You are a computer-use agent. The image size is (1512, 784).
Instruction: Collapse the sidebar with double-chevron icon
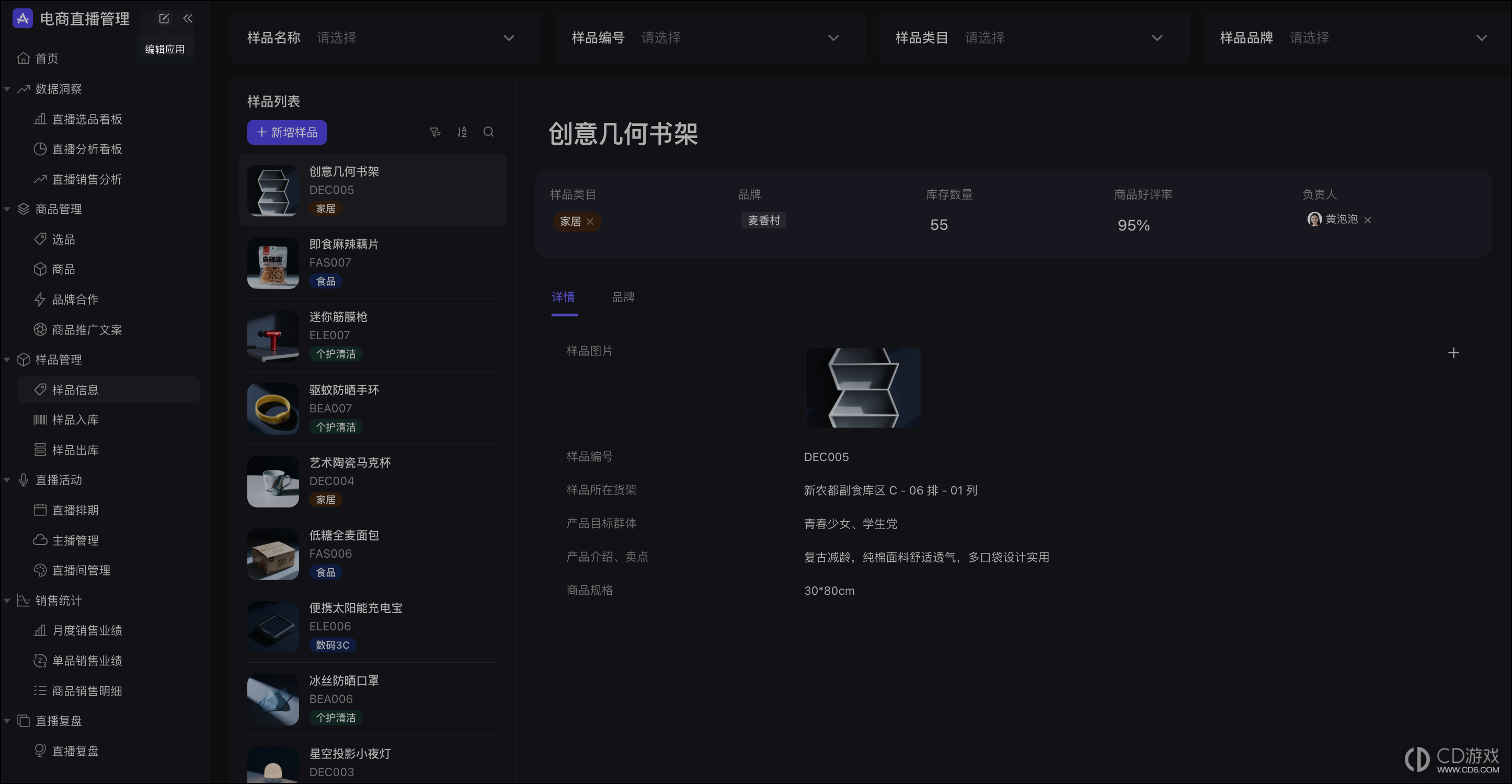[188, 19]
